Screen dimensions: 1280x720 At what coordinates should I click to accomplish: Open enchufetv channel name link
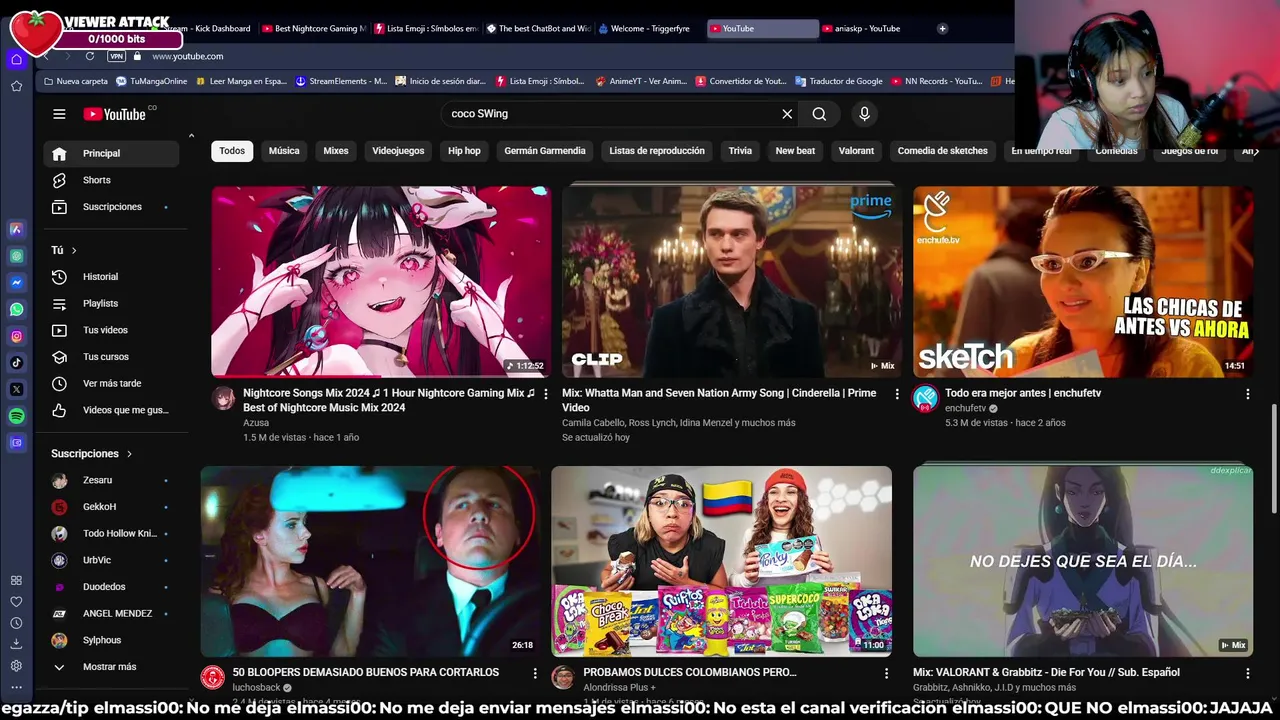[965, 408]
